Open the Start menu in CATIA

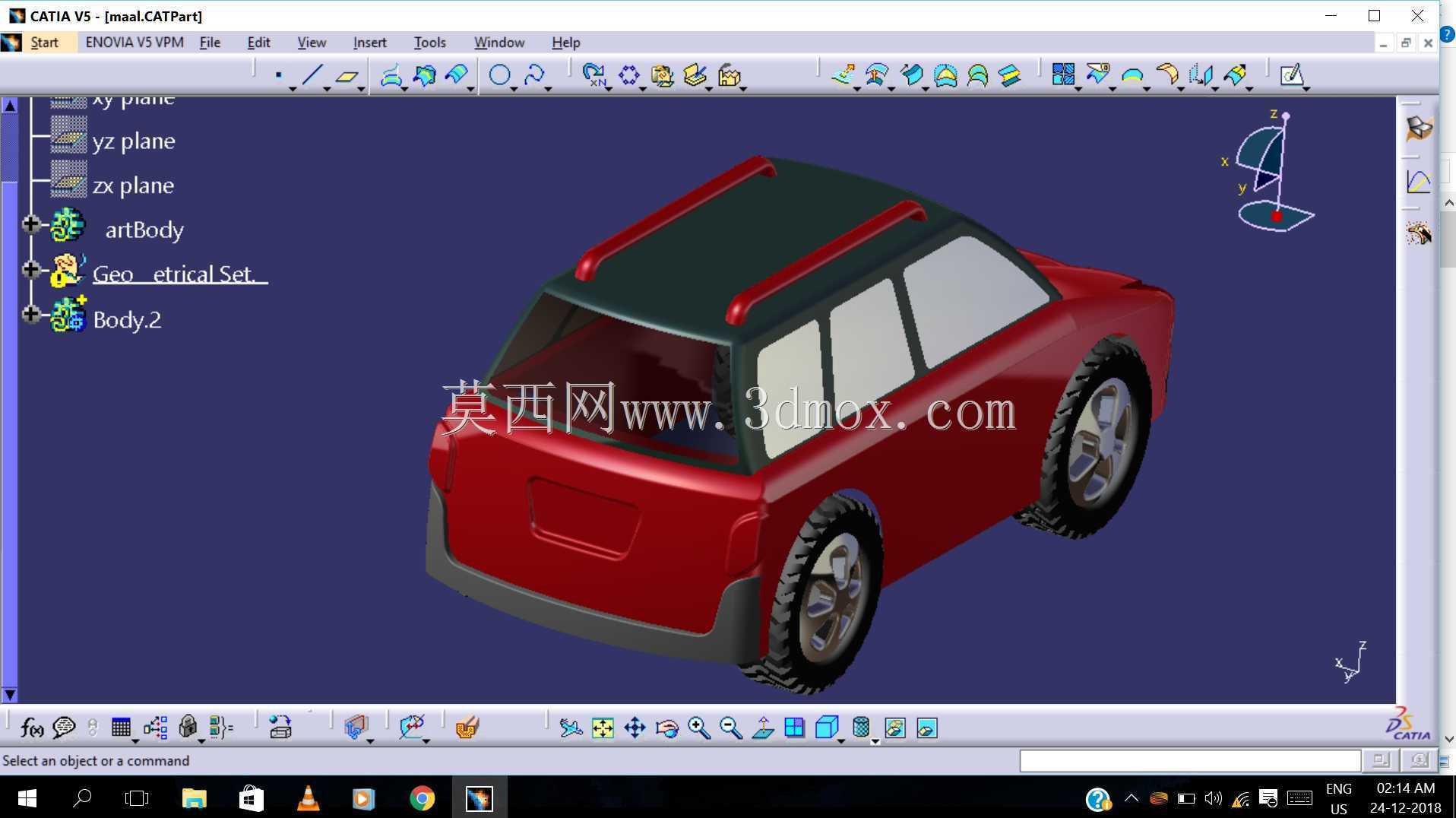tap(44, 43)
